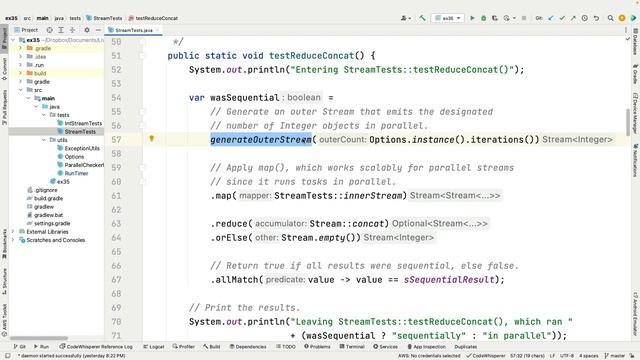Expand the .idea folder
Image resolution: width=640 pixels, height=360 pixels.
click(20, 57)
